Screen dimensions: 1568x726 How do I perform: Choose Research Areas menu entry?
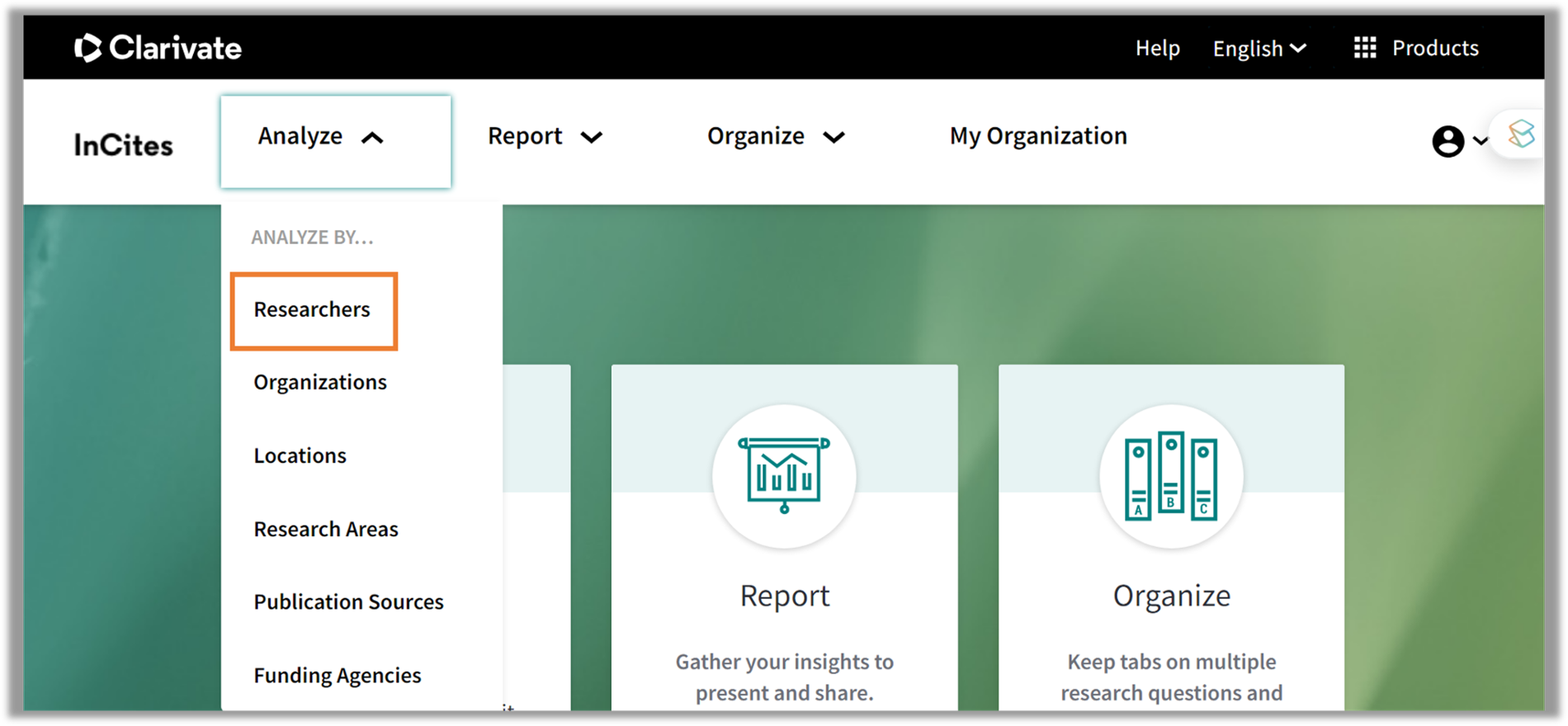(x=326, y=529)
